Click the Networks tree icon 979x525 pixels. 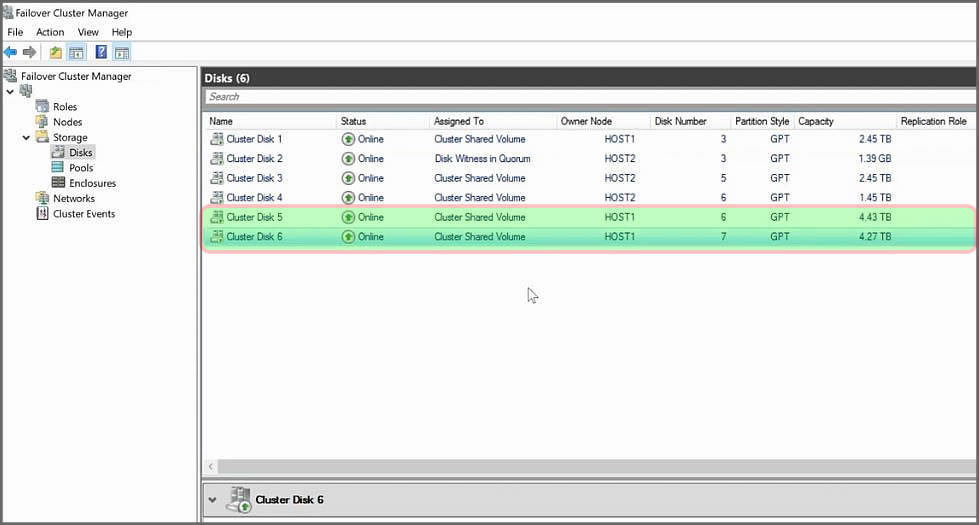tap(42, 198)
